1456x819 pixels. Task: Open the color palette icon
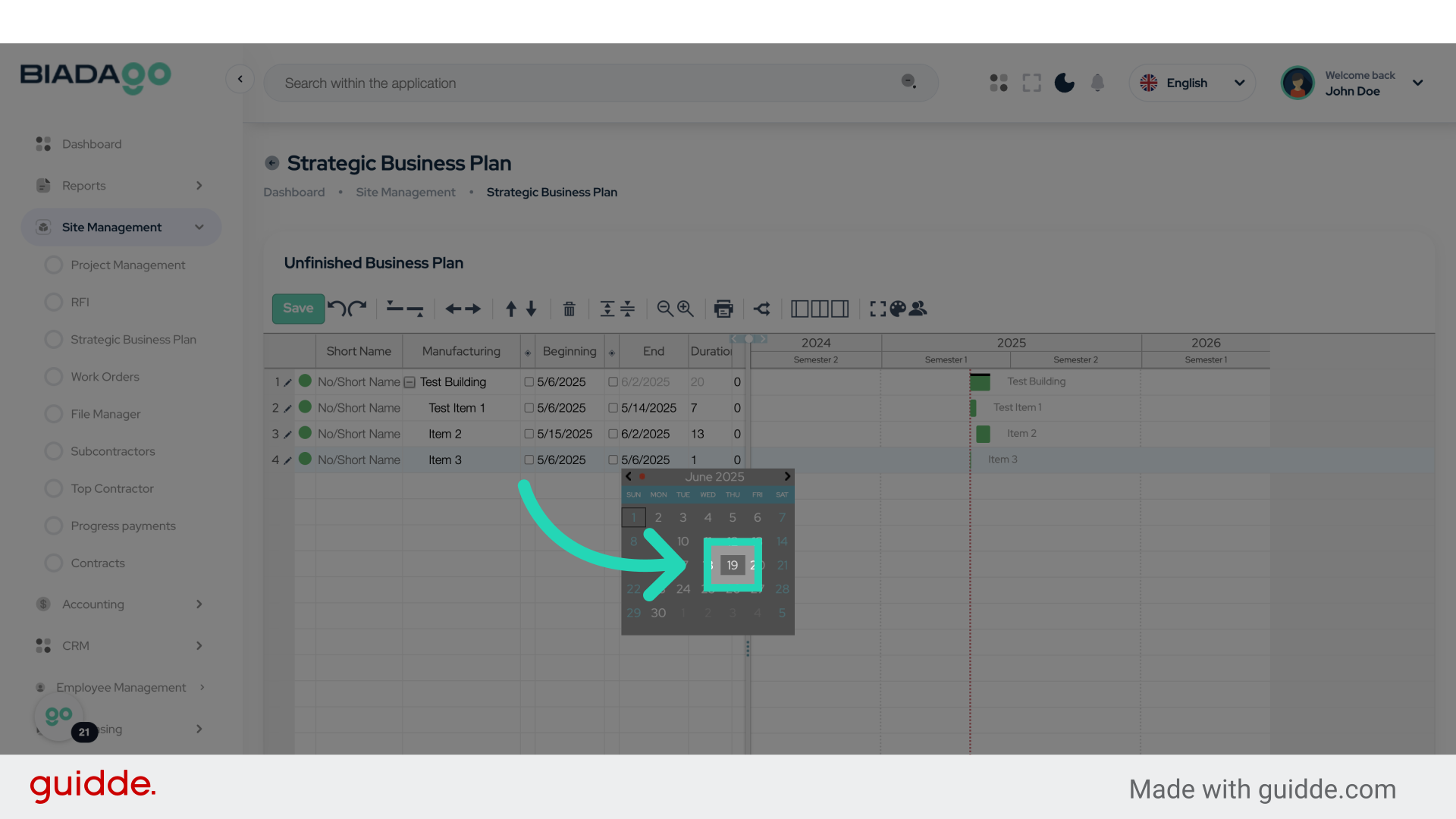click(x=898, y=309)
